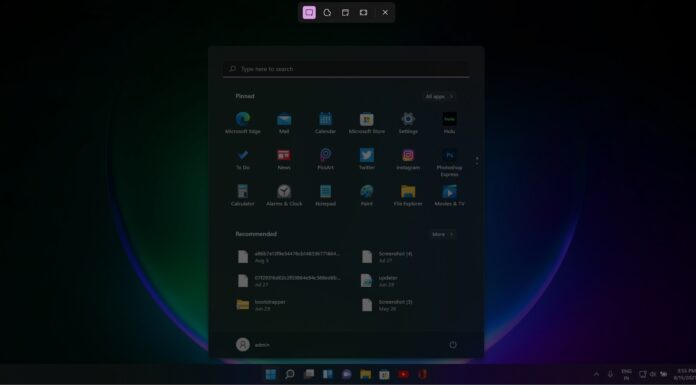Screen dimensions: 696x385
Task: Open the admin user account menu
Action: (x=253, y=345)
